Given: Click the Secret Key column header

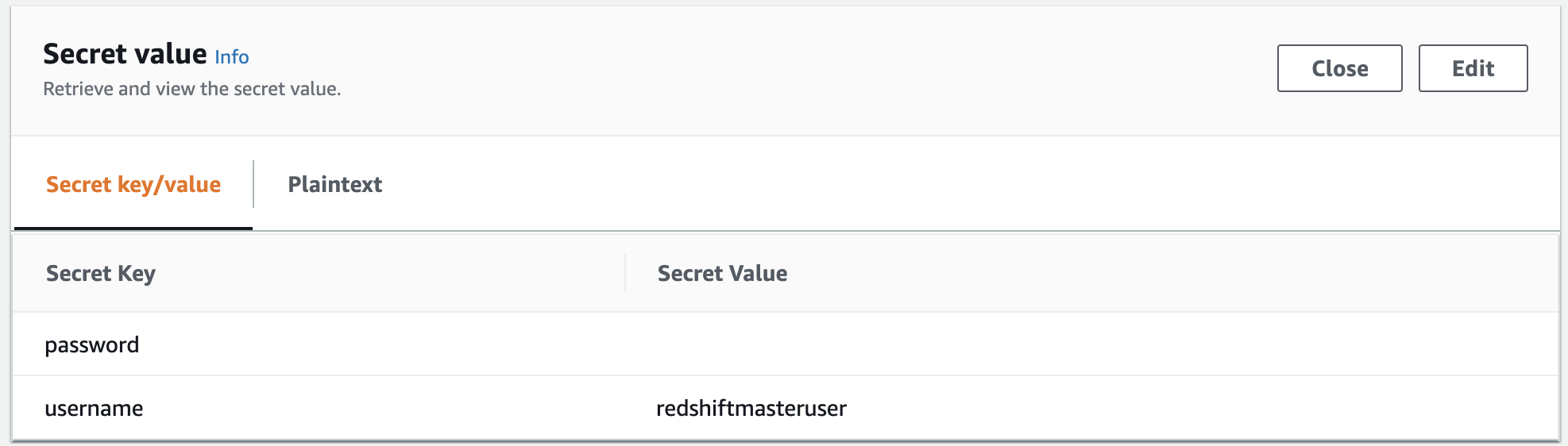Looking at the screenshot, I should [x=101, y=274].
